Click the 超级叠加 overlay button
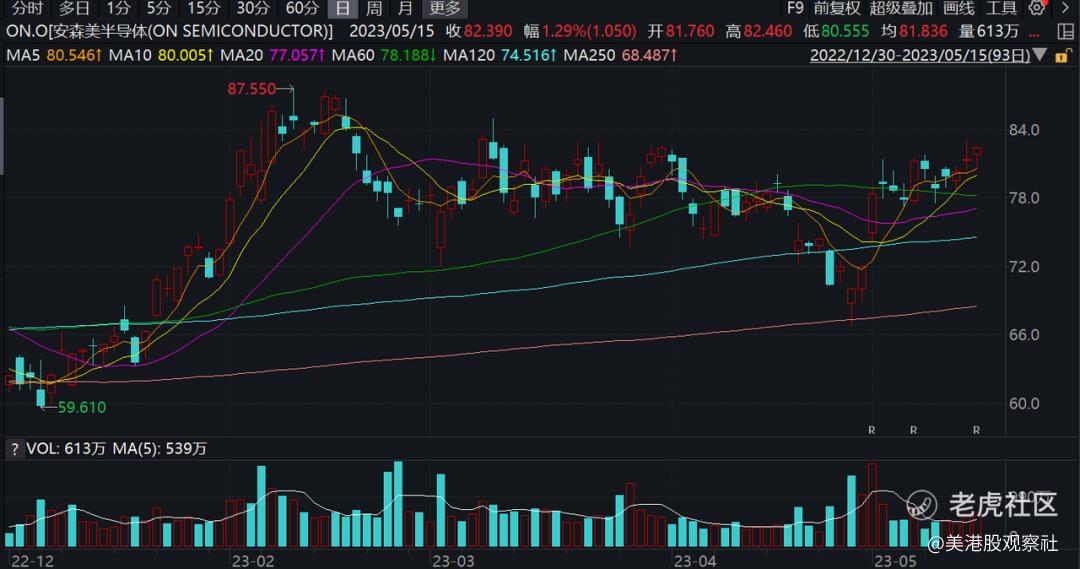Screen dimensions: 1080x569 [x=901, y=8]
